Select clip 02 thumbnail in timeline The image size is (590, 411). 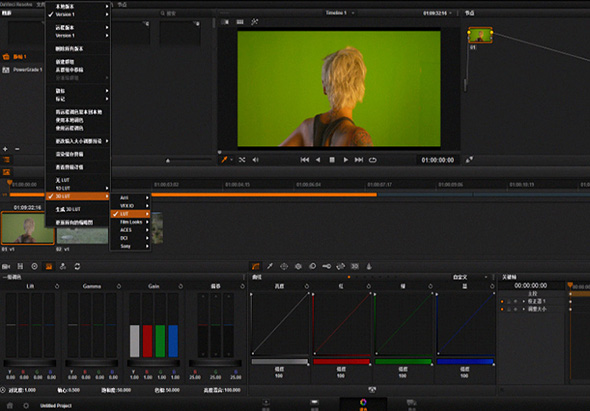click(x=82, y=235)
